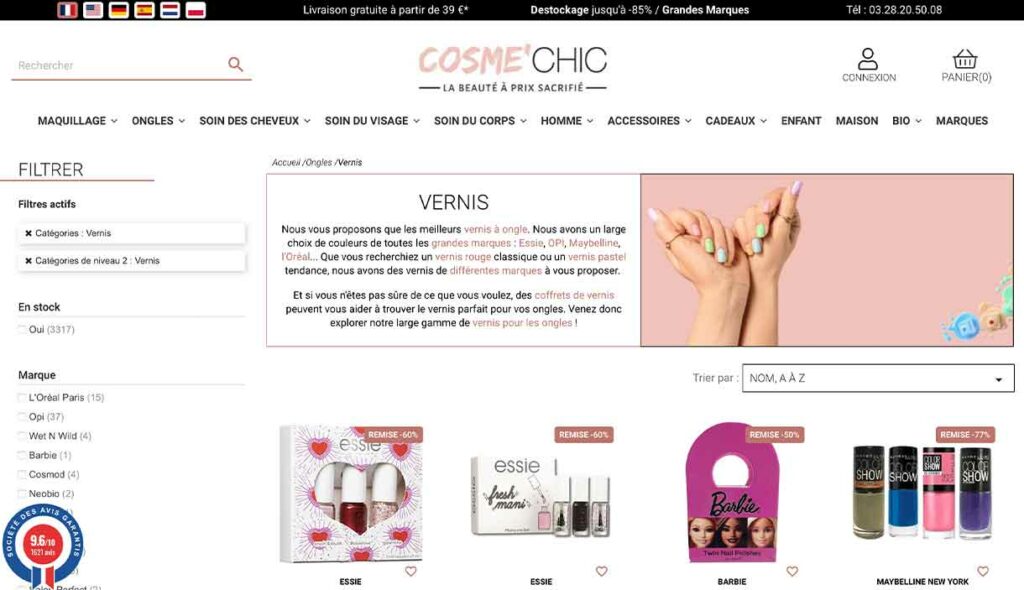Choose the Spanish flag language icon
Viewport: 1024px width, 590px height.
[x=144, y=10]
